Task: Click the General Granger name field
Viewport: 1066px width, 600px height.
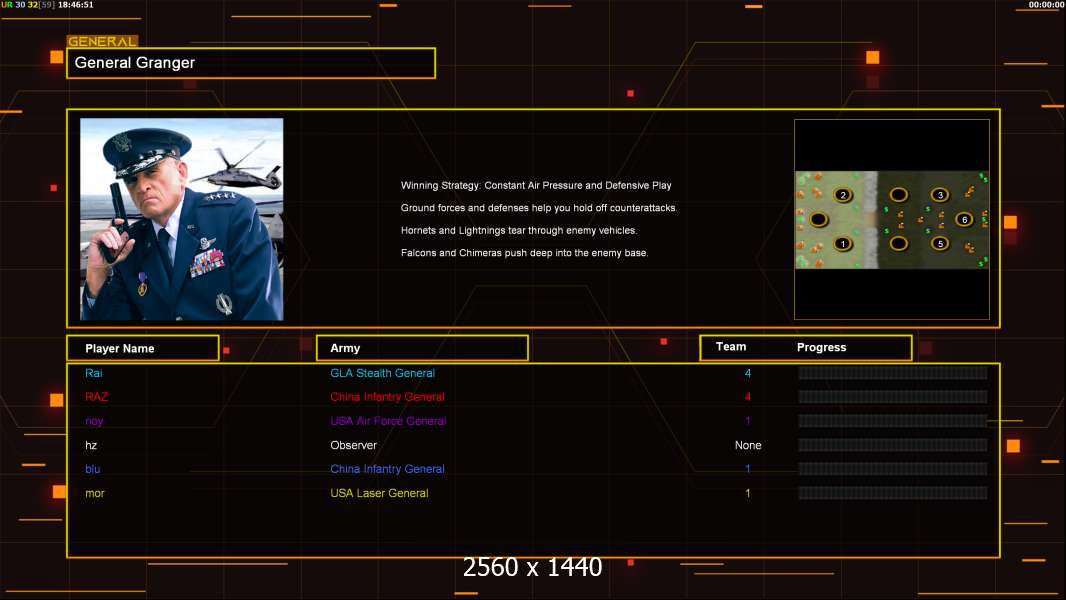Action: coord(251,63)
